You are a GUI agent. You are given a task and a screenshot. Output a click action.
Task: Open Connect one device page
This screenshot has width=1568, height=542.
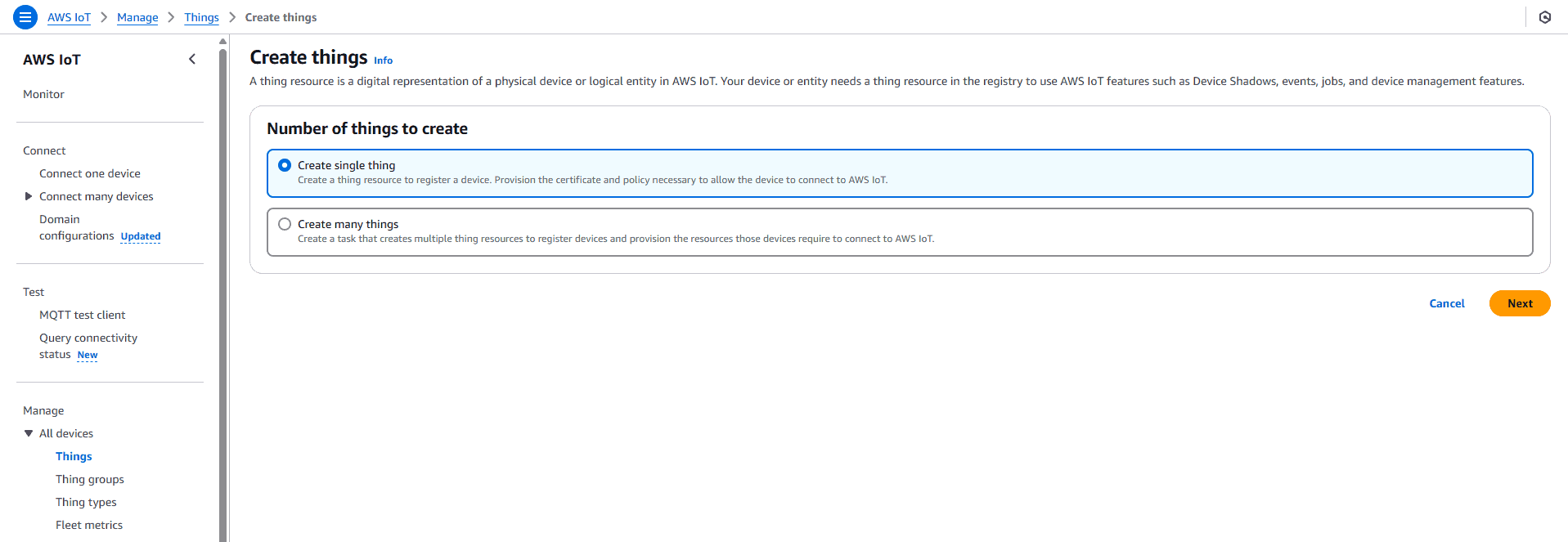pyautogui.click(x=90, y=173)
